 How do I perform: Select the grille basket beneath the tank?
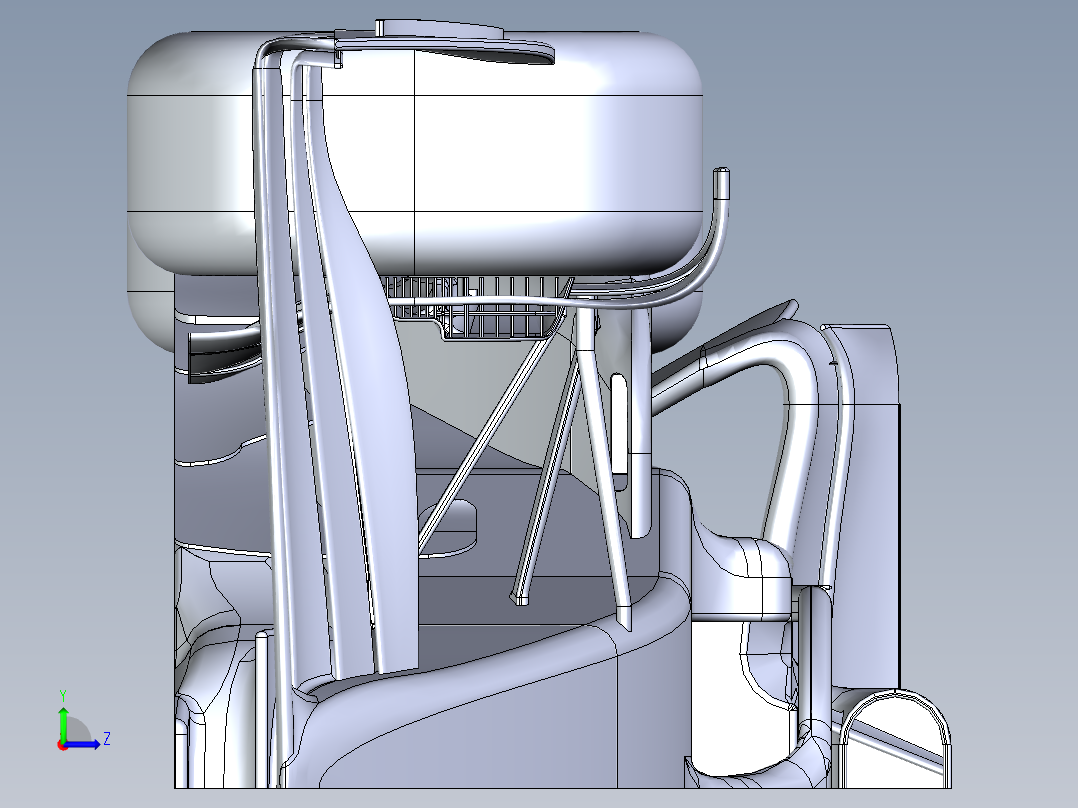tap(483, 307)
